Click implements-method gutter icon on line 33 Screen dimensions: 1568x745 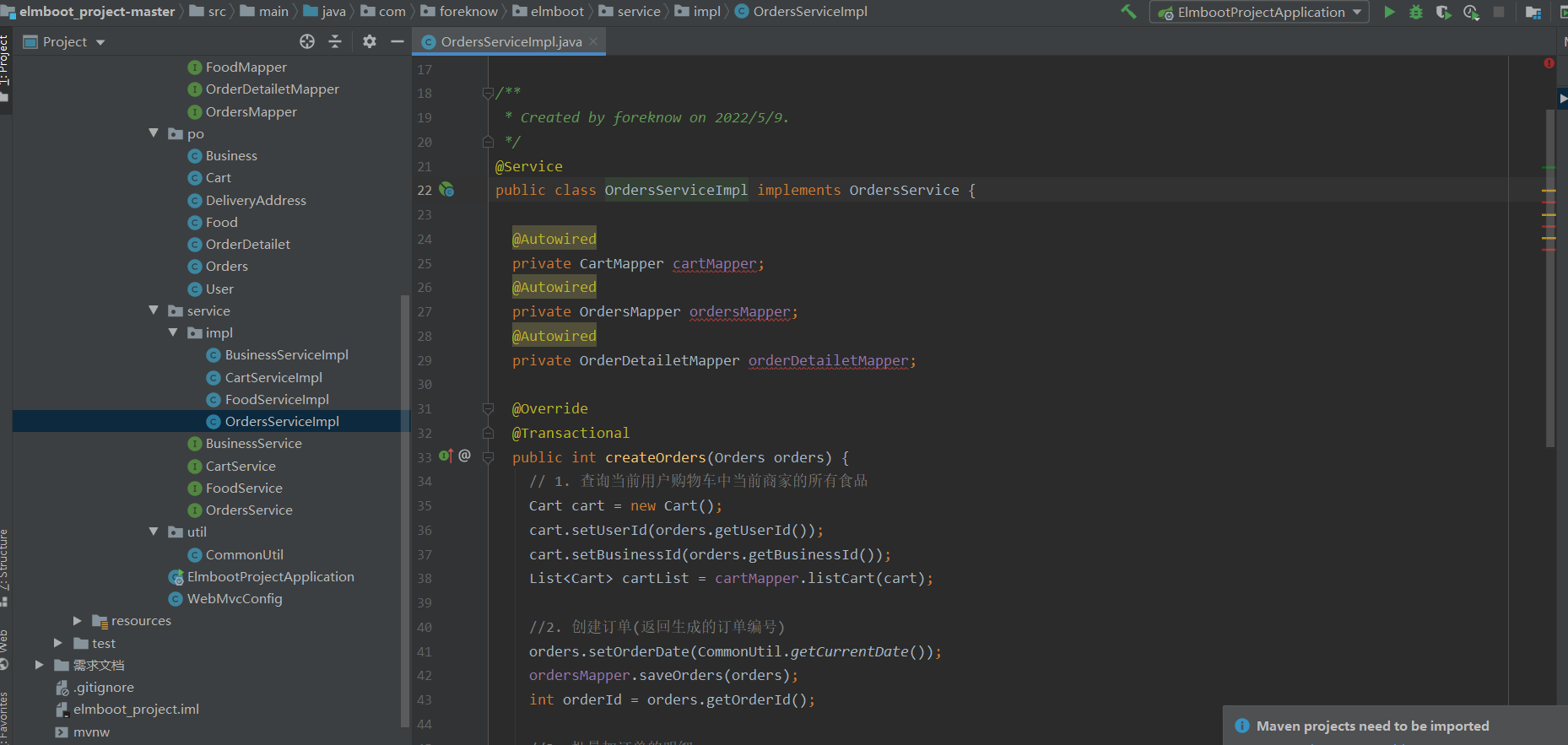446,456
